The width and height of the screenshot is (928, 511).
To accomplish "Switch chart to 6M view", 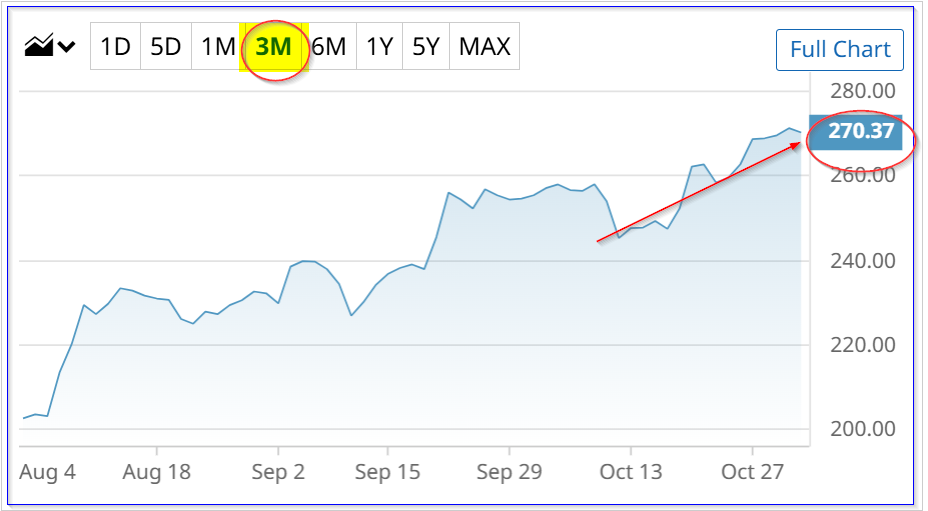I will (328, 47).
